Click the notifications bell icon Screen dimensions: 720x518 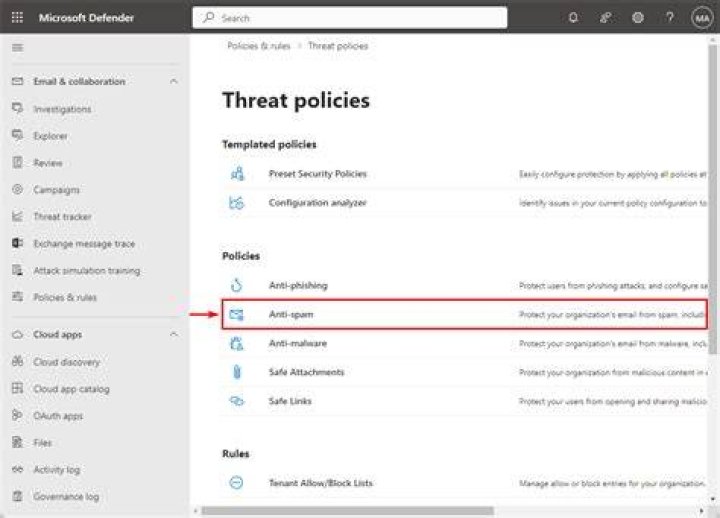pos(573,18)
